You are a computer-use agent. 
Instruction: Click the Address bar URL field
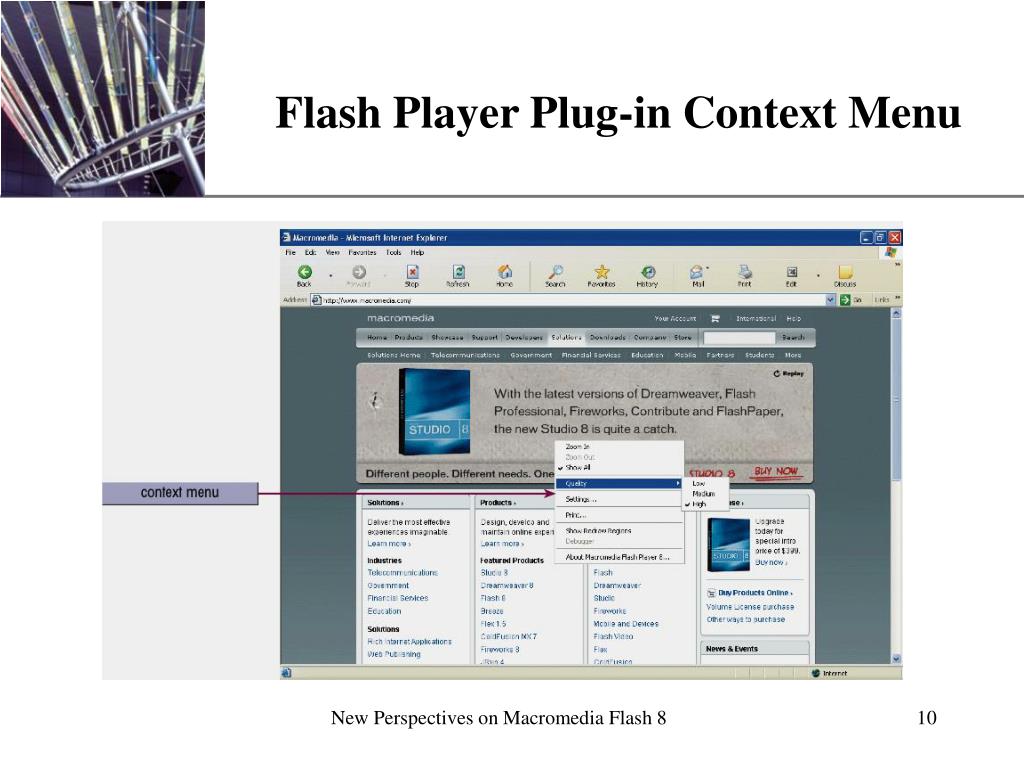[x=573, y=300]
